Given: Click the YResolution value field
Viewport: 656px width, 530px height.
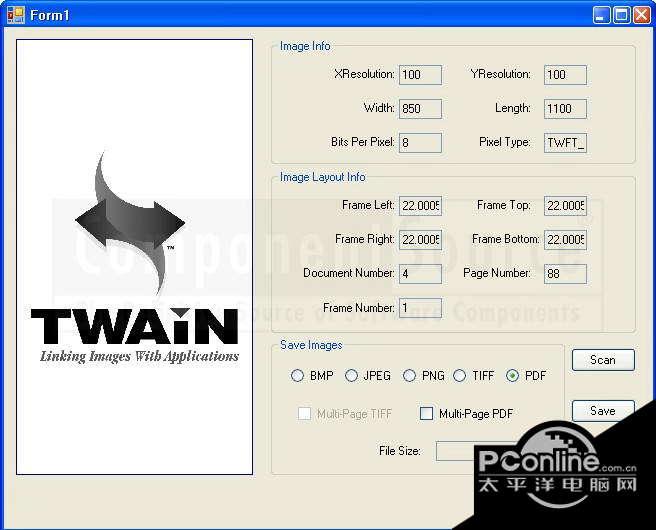Looking at the screenshot, I should tap(565, 75).
